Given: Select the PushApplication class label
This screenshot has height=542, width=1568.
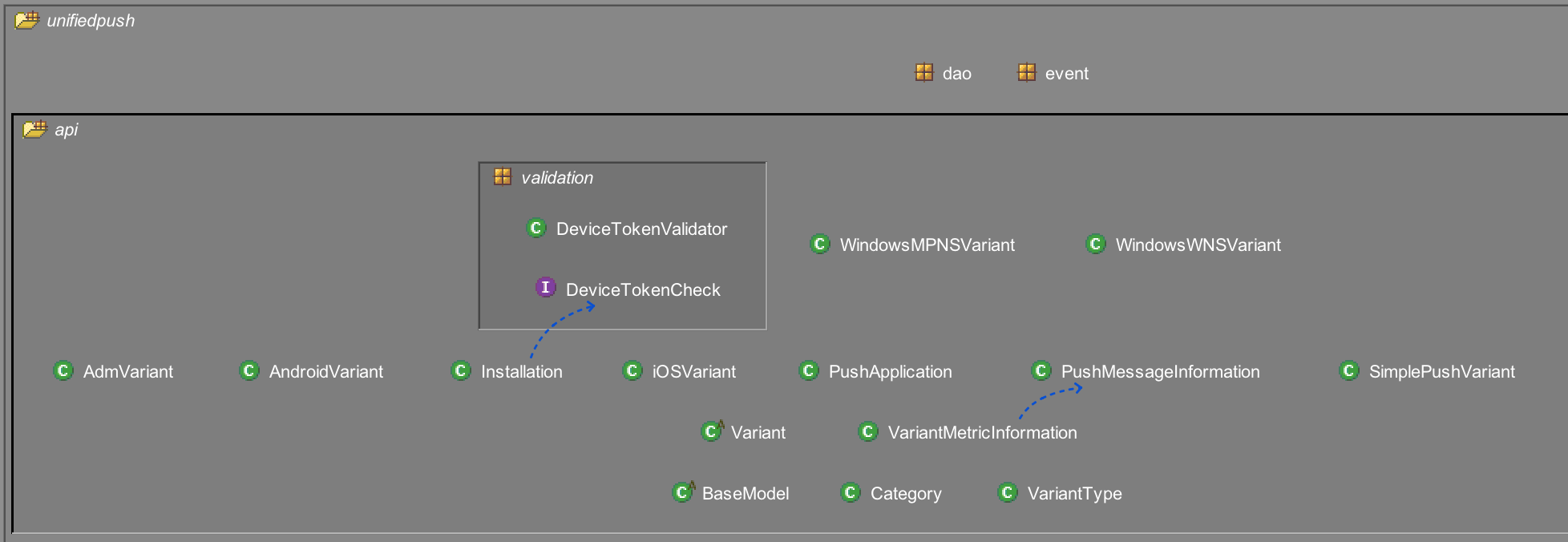Looking at the screenshot, I should [890, 372].
